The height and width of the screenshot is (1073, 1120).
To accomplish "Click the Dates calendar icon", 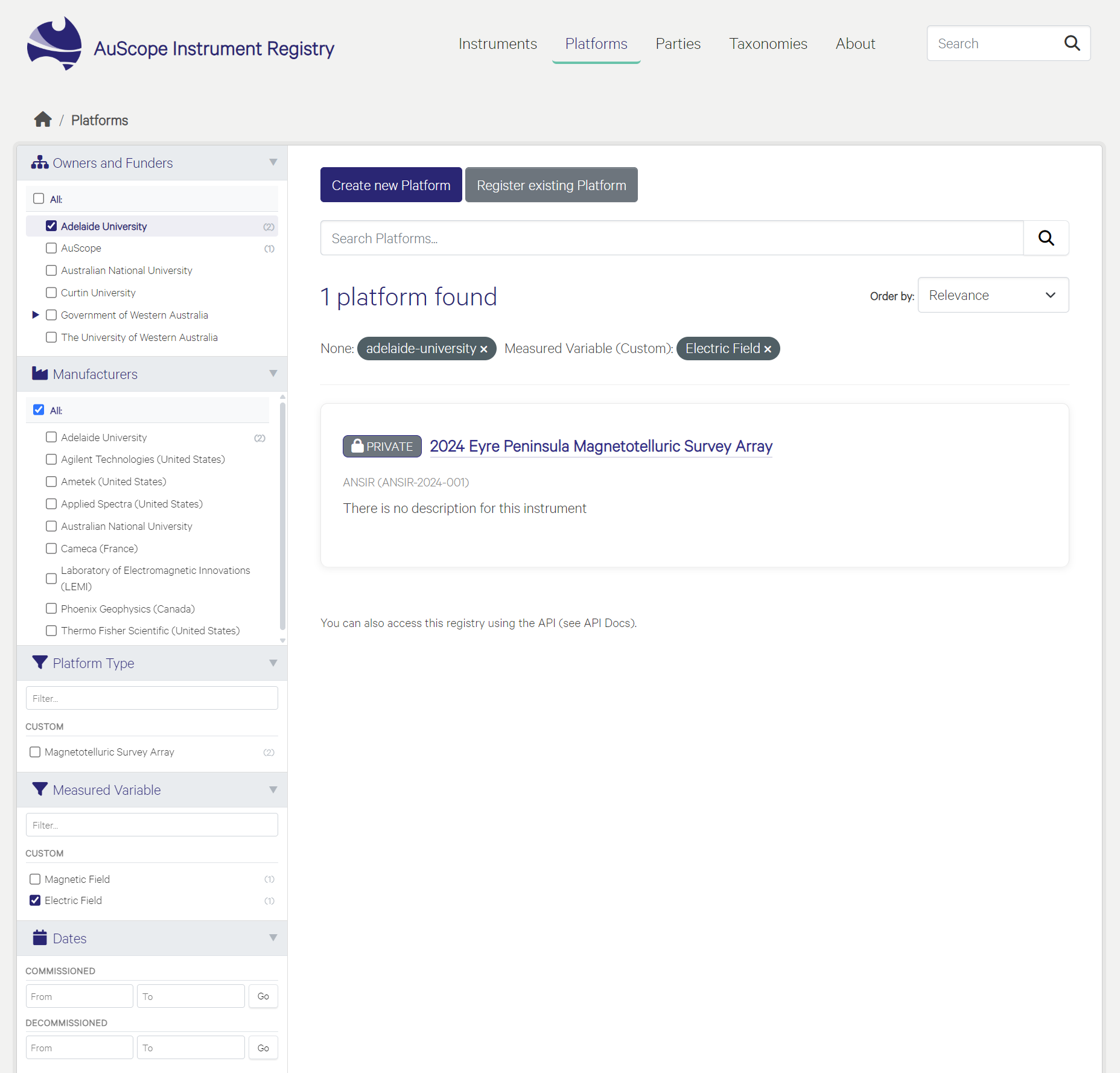I will point(40,937).
